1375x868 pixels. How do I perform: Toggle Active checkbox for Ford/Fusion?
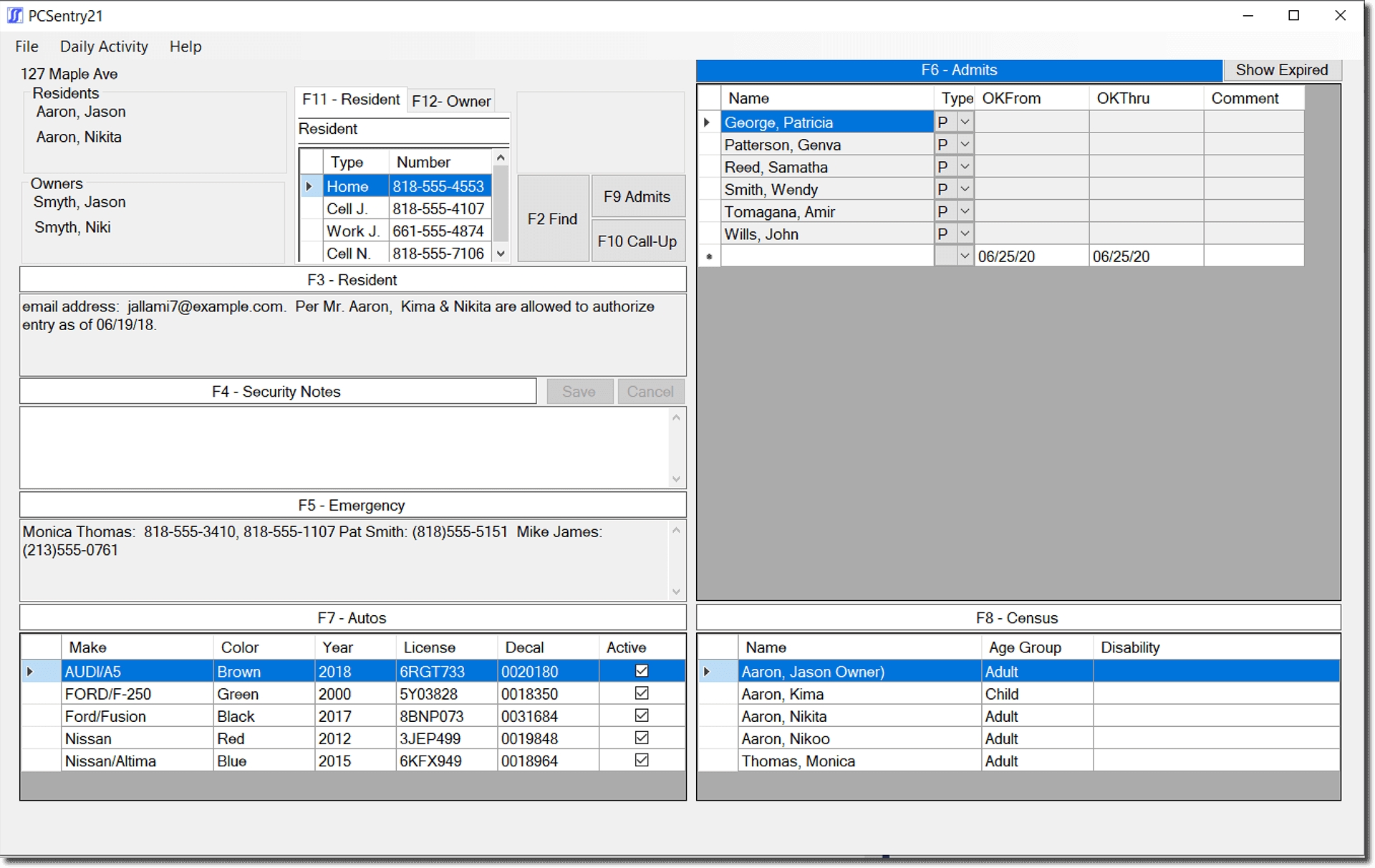(642, 715)
